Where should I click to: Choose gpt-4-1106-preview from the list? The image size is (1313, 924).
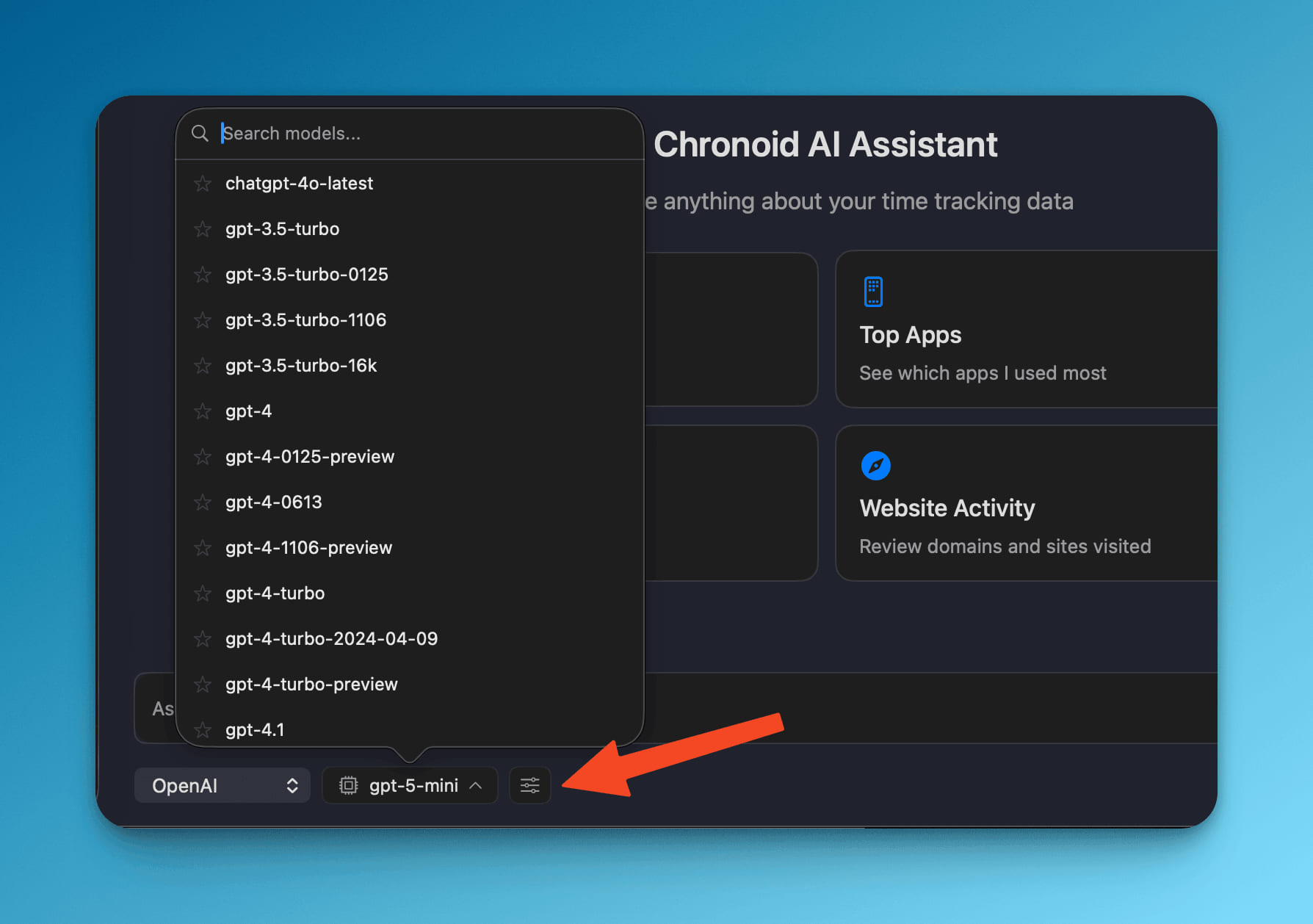tap(308, 548)
